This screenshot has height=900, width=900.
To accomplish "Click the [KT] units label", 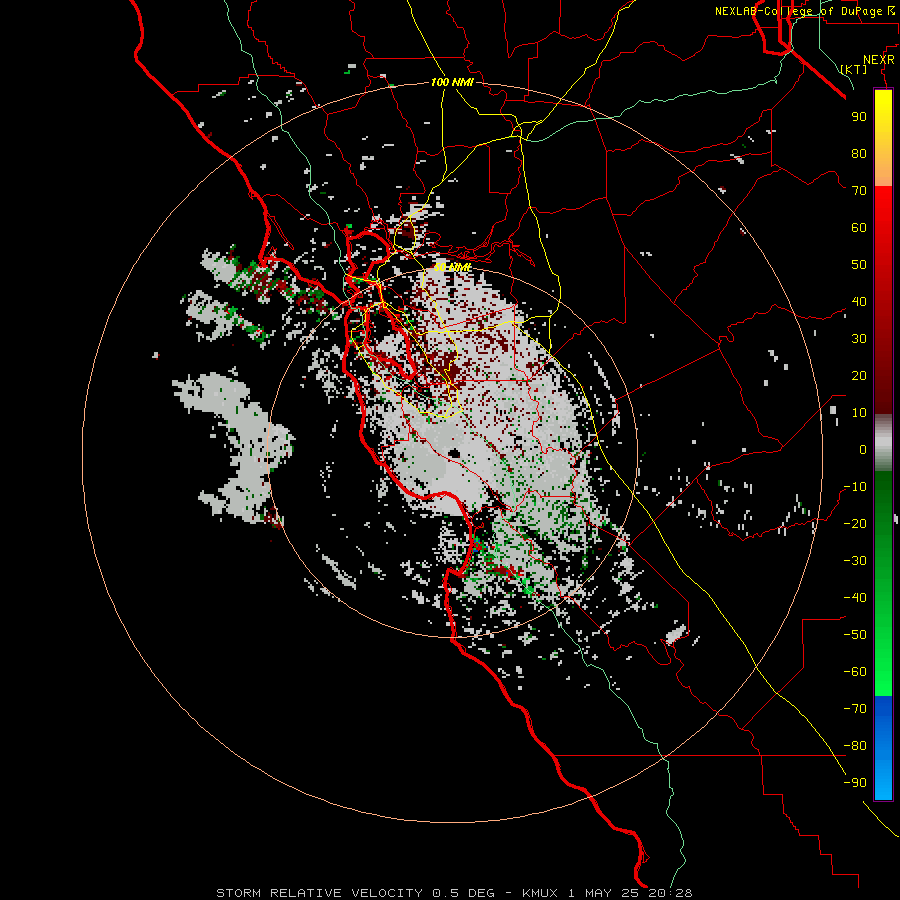I will click(x=853, y=69).
